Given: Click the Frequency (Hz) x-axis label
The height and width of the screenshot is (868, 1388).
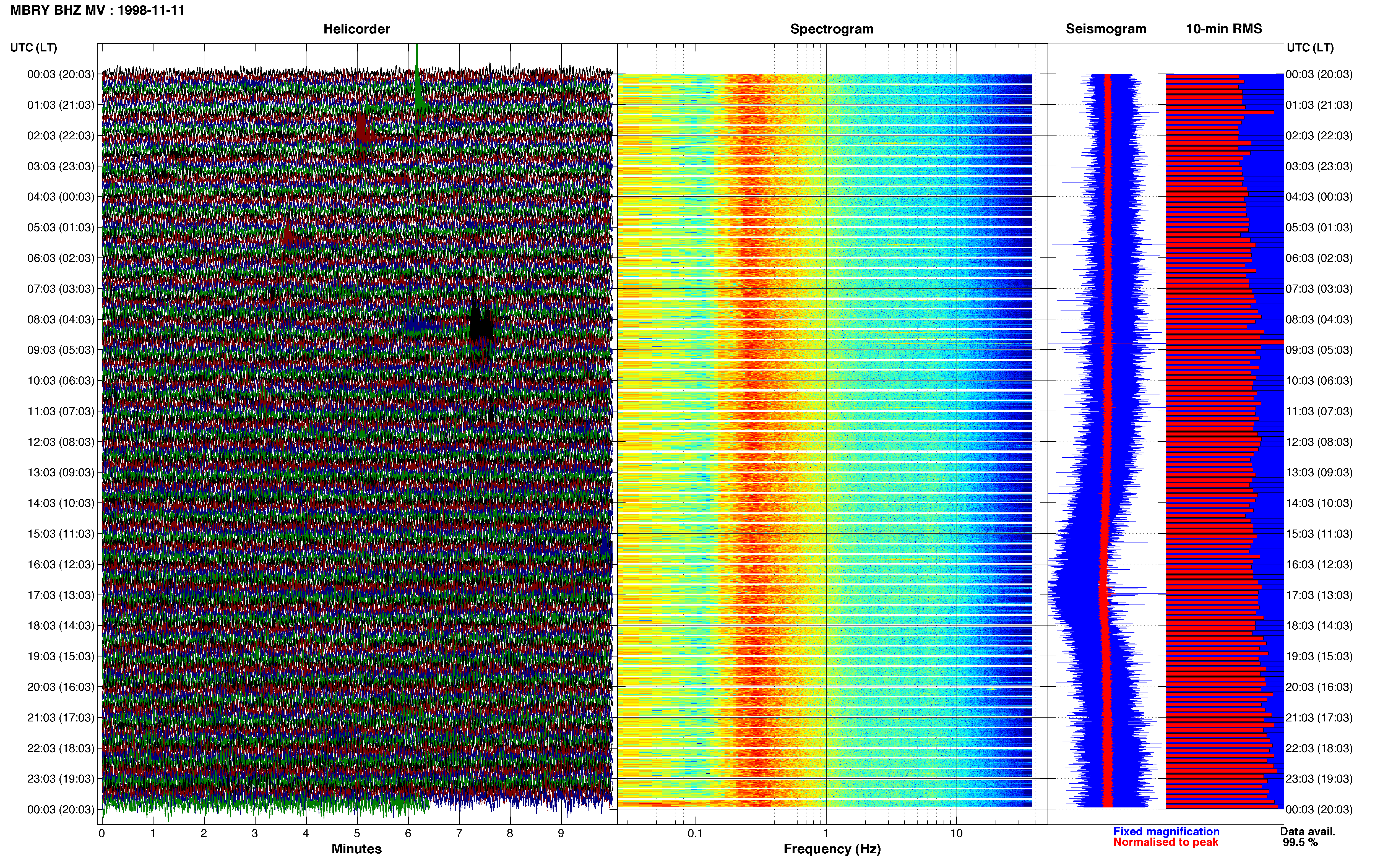Looking at the screenshot, I should click(x=832, y=849).
